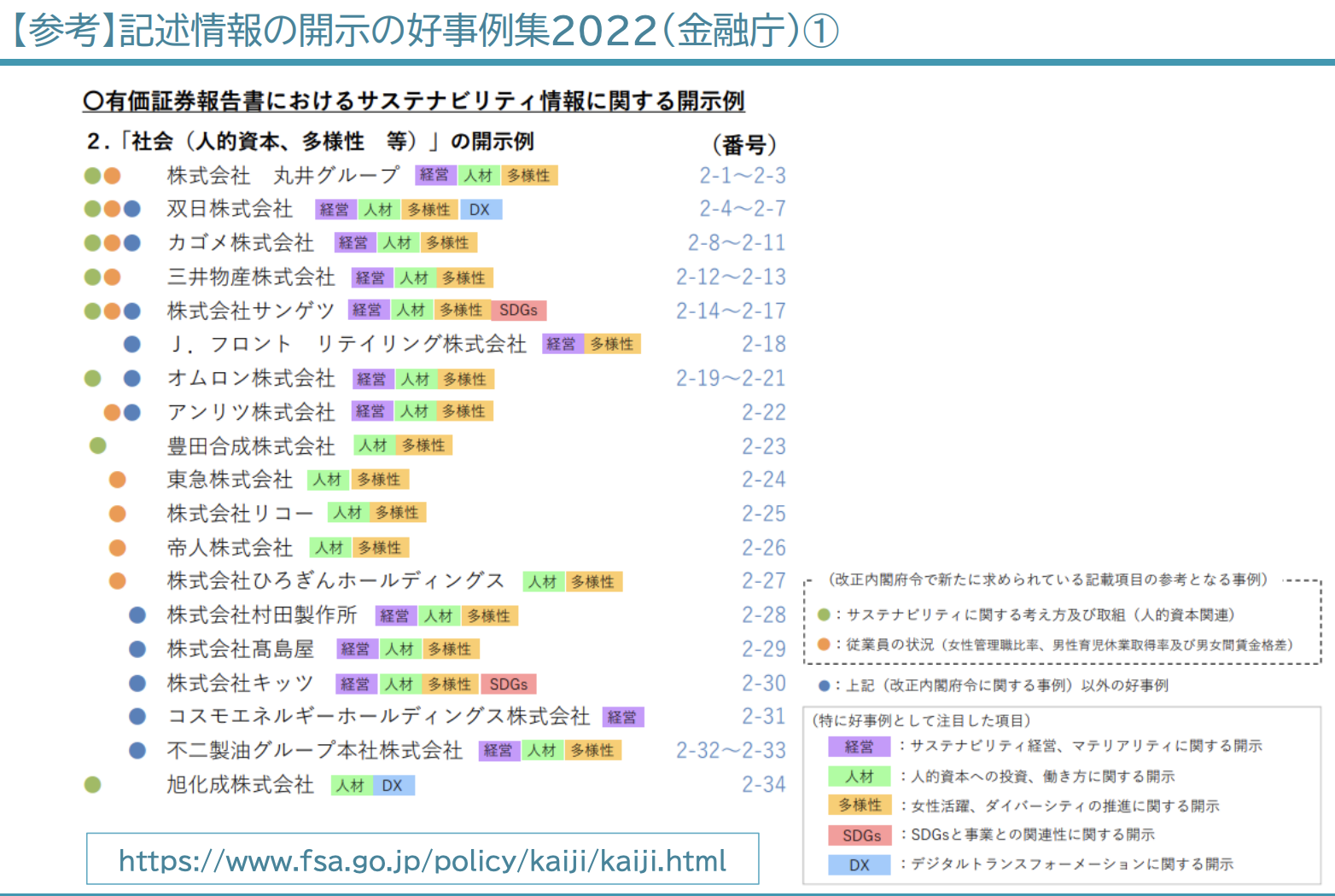The image size is (1335, 896).
Task: Click page number 2-27
Action: 763,581
